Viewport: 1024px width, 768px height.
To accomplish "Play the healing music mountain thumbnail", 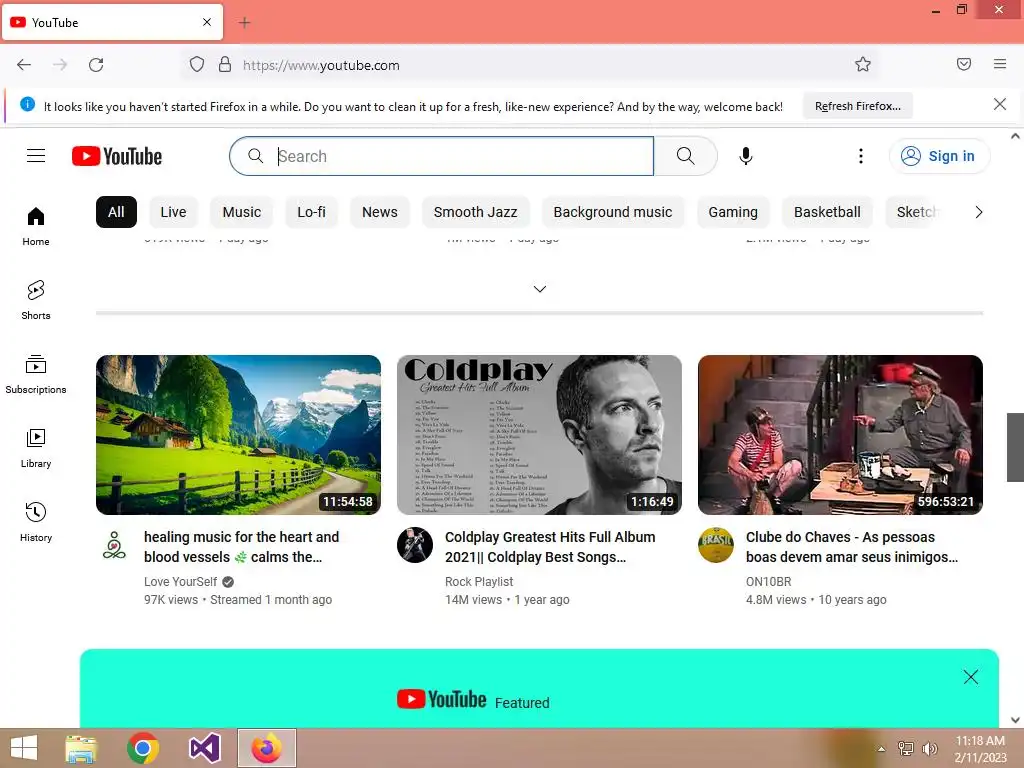I will pyautogui.click(x=238, y=435).
